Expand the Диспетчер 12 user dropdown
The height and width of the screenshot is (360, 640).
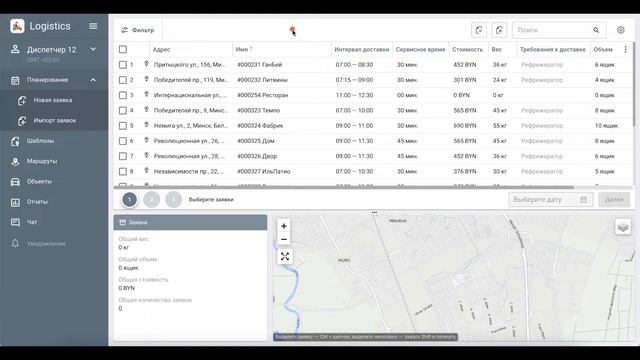(x=93, y=49)
